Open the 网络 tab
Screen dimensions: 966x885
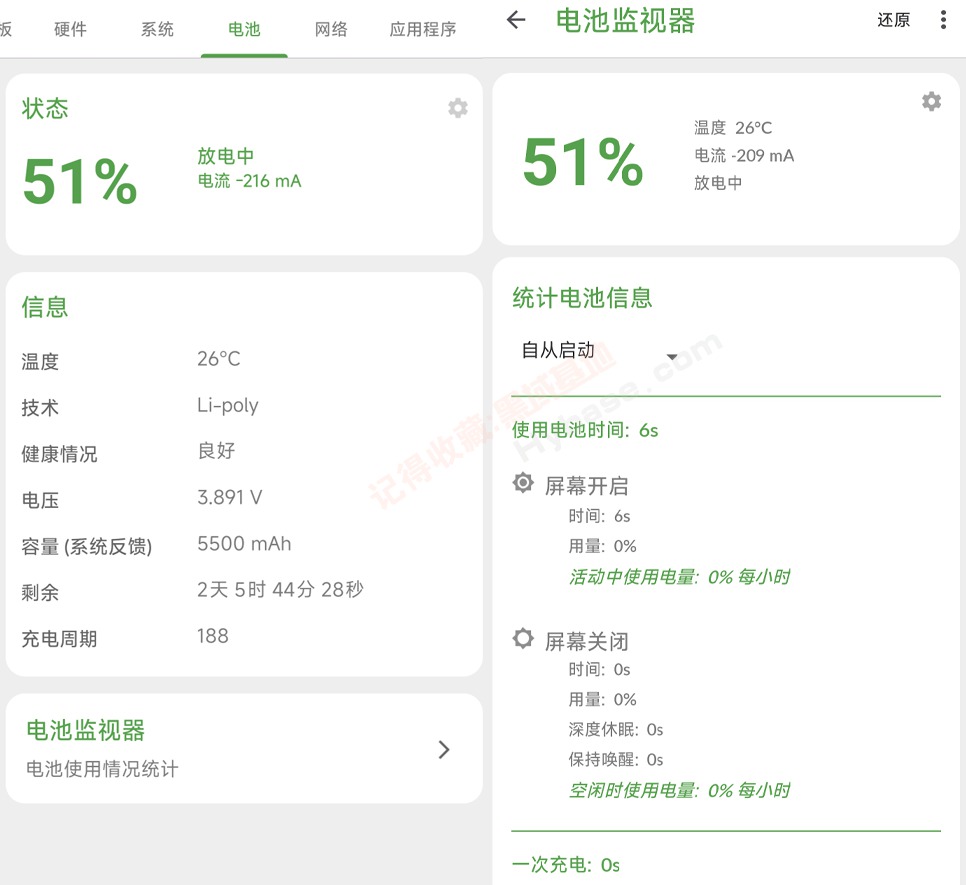coord(331,29)
